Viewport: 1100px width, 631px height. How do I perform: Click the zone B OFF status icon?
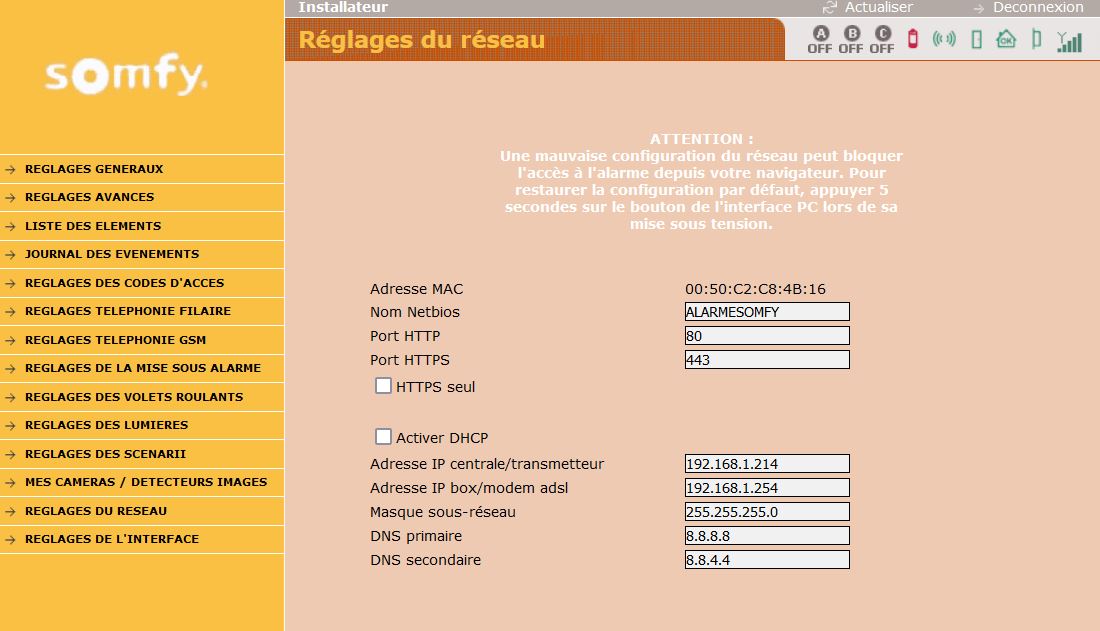pos(851,40)
